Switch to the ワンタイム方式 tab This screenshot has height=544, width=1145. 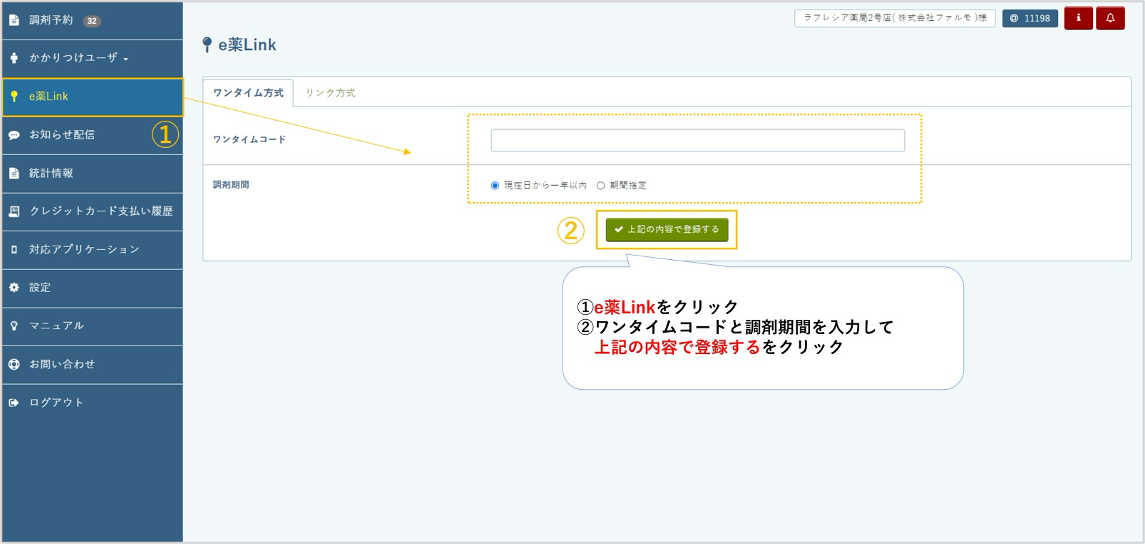pyautogui.click(x=248, y=93)
